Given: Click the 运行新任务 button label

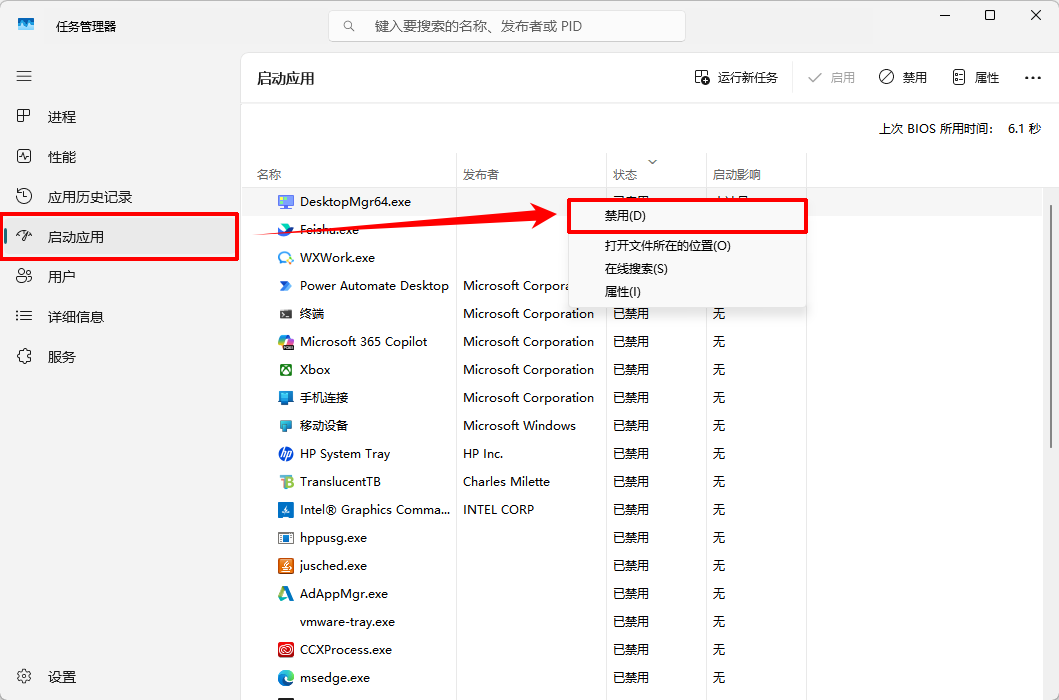Looking at the screenshot, I should tap(748, 78).
